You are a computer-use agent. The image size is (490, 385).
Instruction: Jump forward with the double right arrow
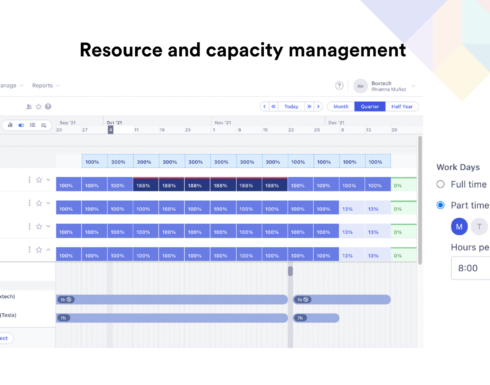pyautogui.click(x=309, y=107)
